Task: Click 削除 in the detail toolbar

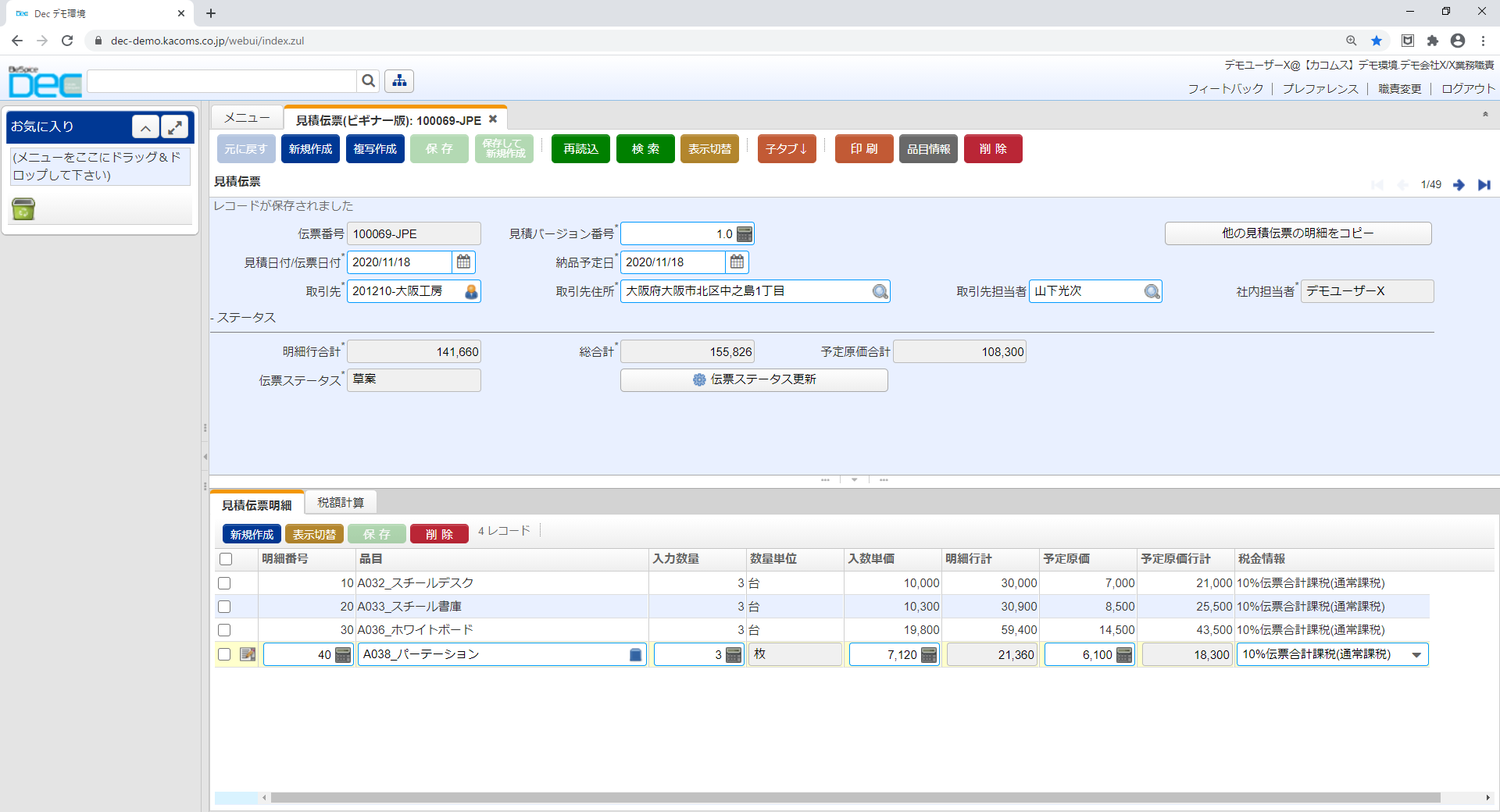Action: pos(439,534)
